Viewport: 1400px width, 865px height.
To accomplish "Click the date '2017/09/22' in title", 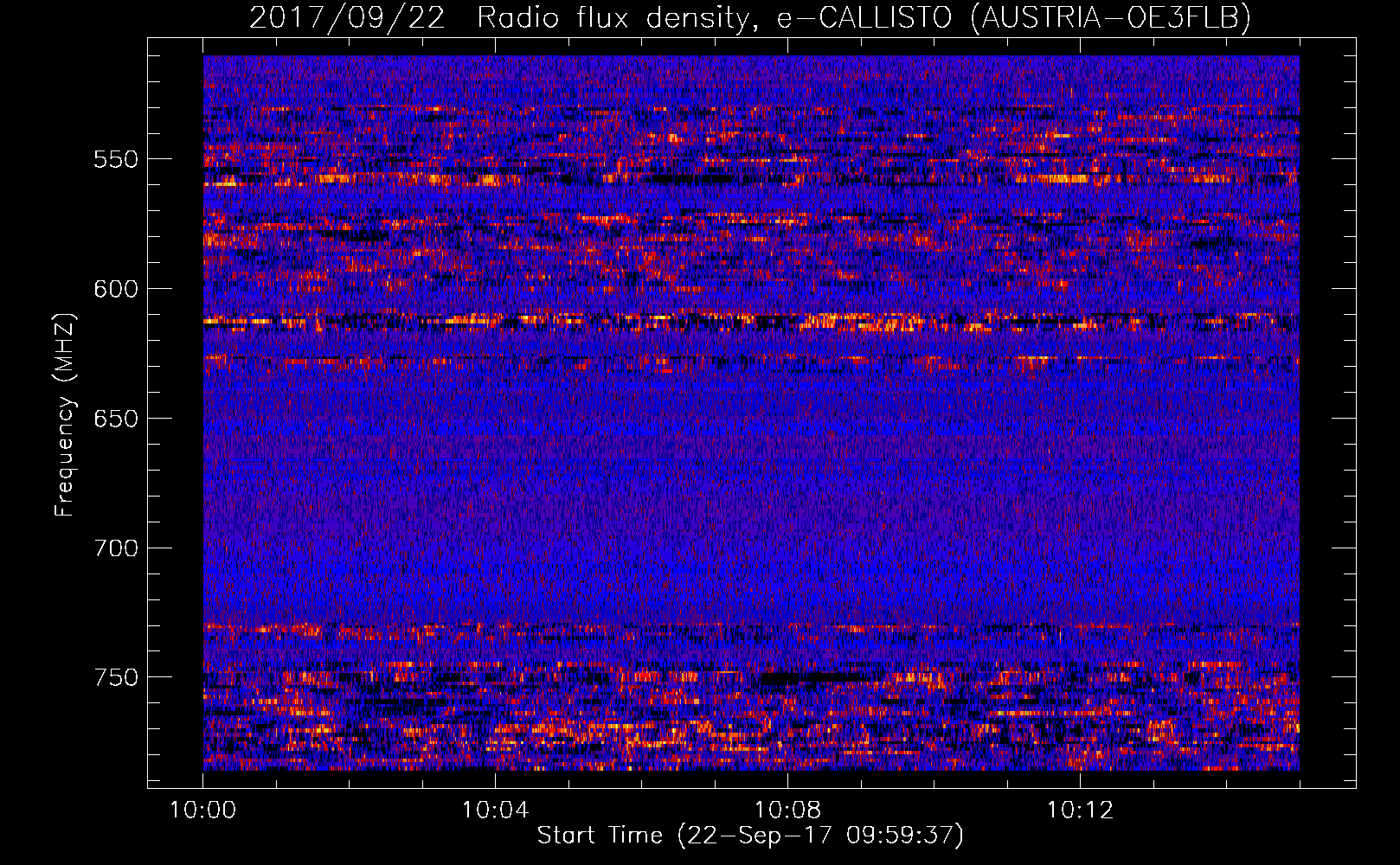I will pyautogui.click(x=348, y=17).
